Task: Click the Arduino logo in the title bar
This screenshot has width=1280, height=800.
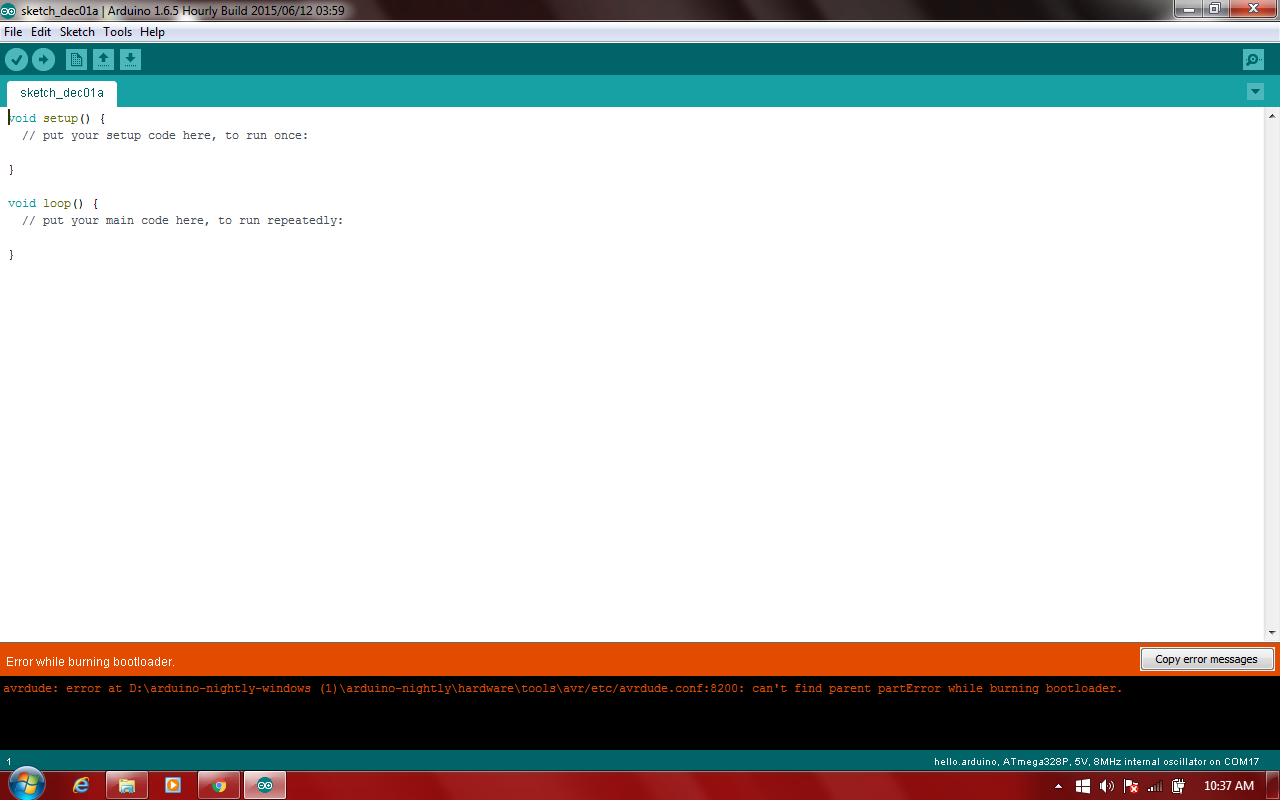Action: (x=9, y=10)
